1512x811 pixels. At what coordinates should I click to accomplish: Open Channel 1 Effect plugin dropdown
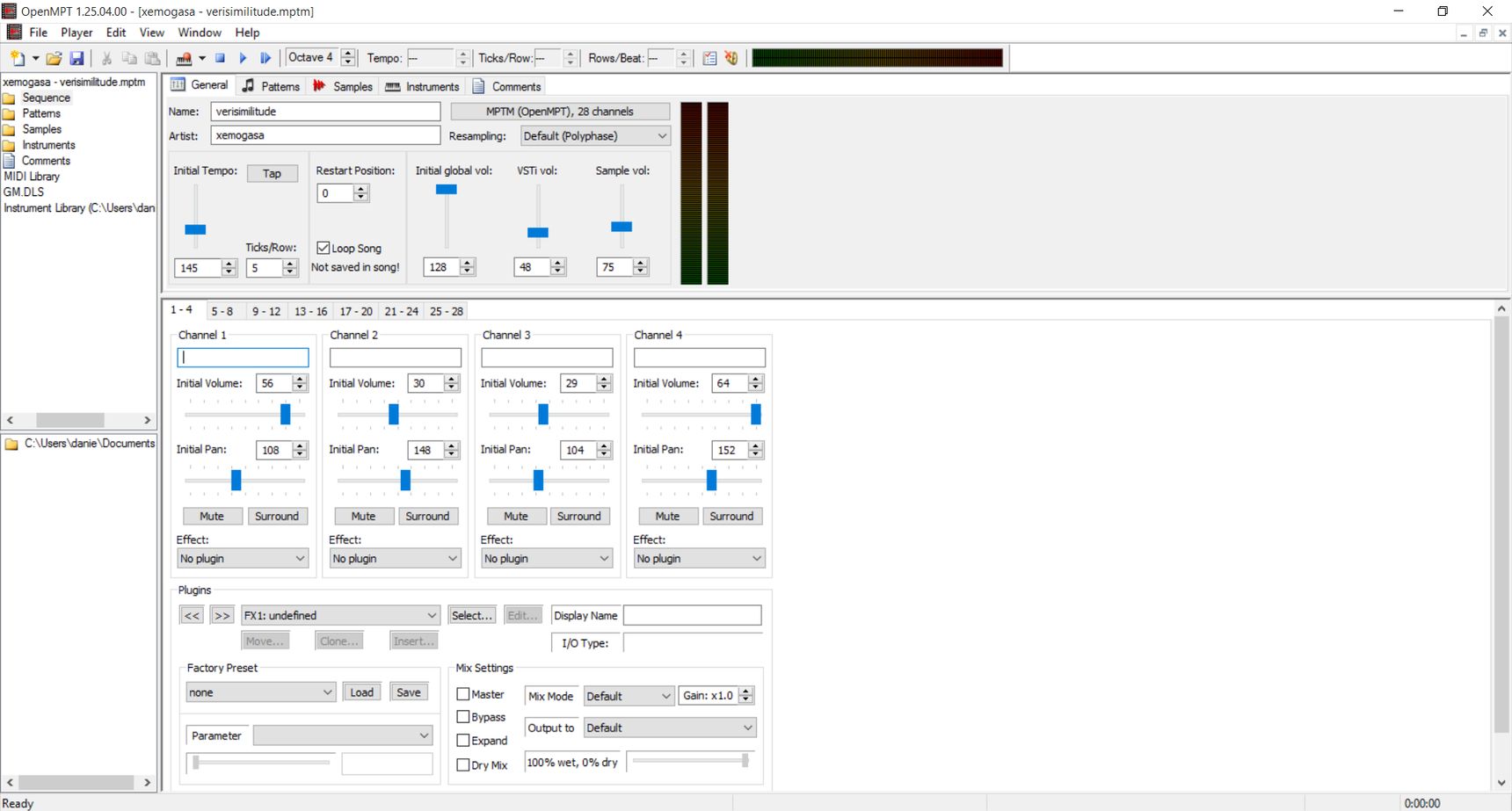[243, 559]
